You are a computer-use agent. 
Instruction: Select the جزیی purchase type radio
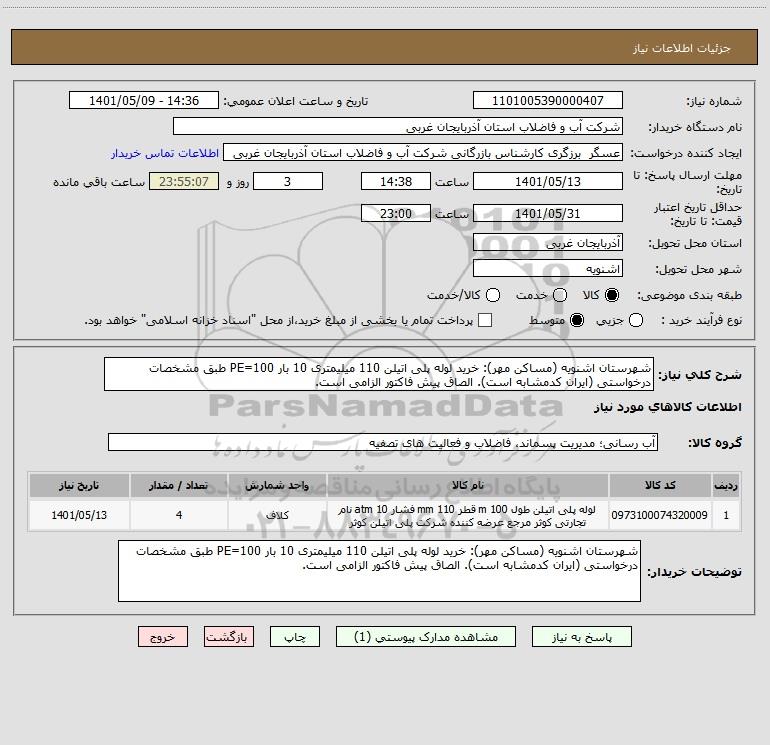(636, 320)
